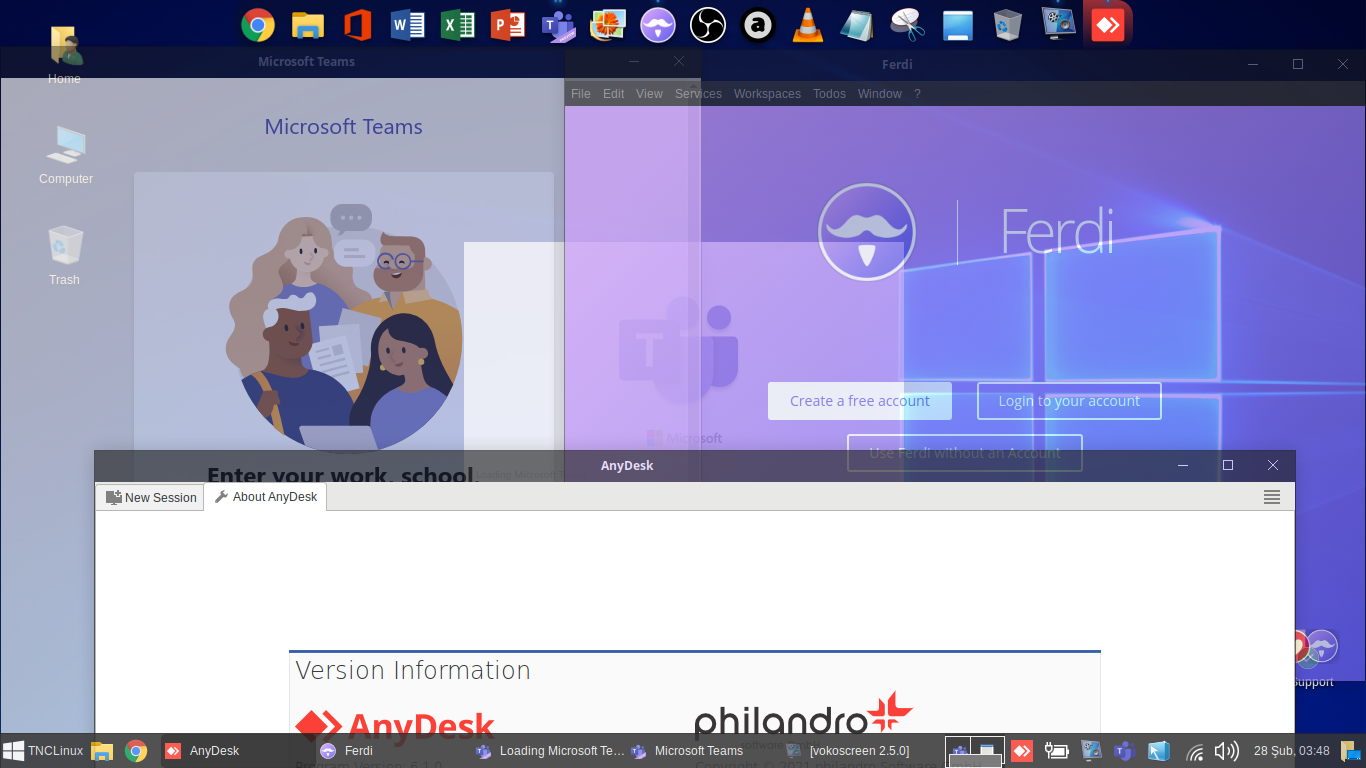Click the blue cursor tray icon
1366x768 pixels.
click(x=1158, y=751)
